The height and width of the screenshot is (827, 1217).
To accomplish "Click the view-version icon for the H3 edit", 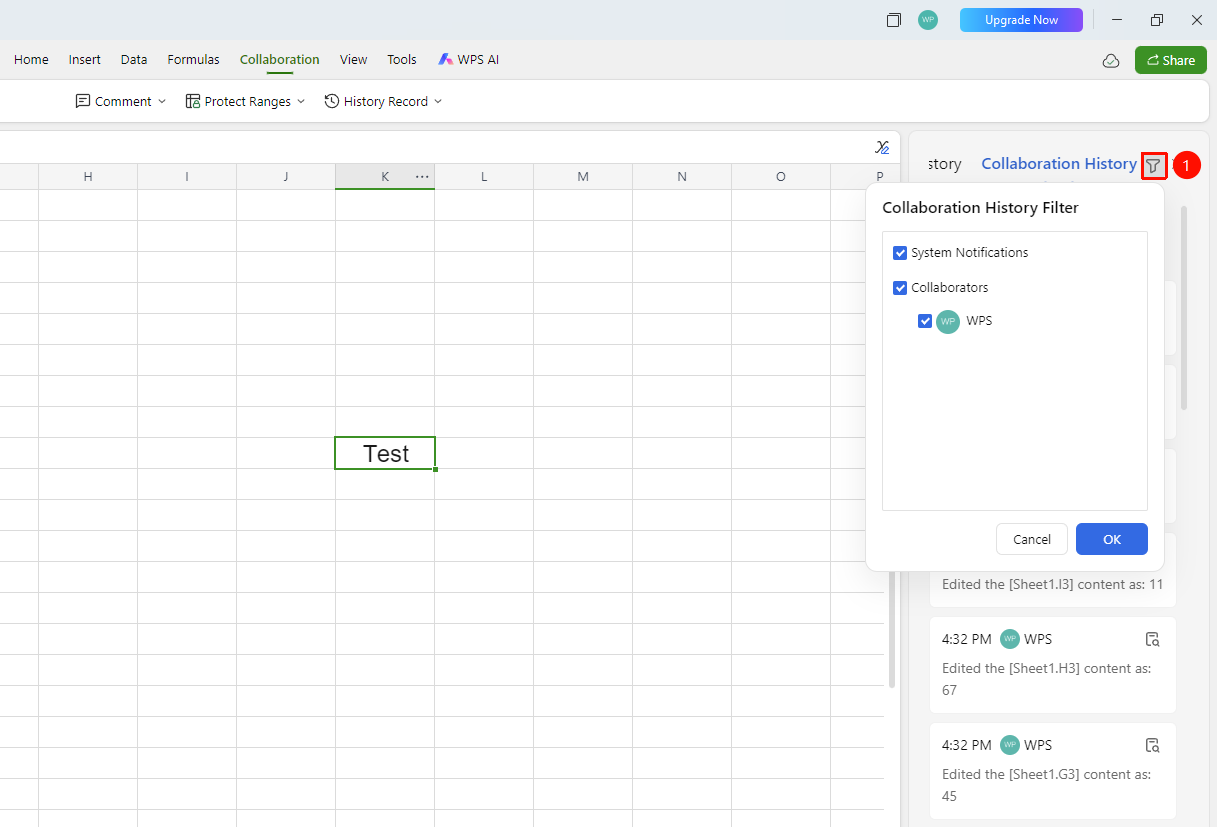I will point(1152,639).
